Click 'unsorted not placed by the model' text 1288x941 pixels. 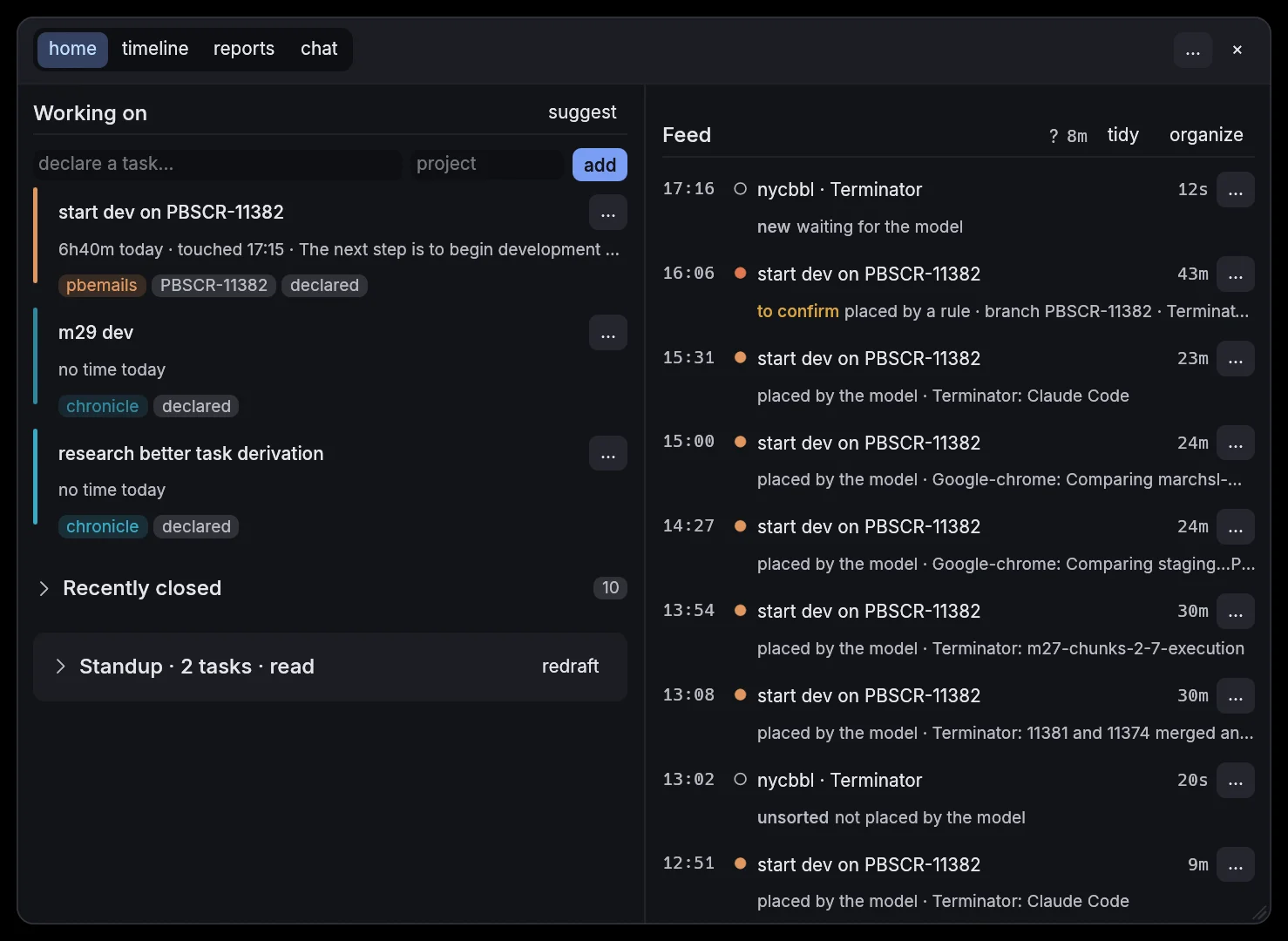(891, 818)
